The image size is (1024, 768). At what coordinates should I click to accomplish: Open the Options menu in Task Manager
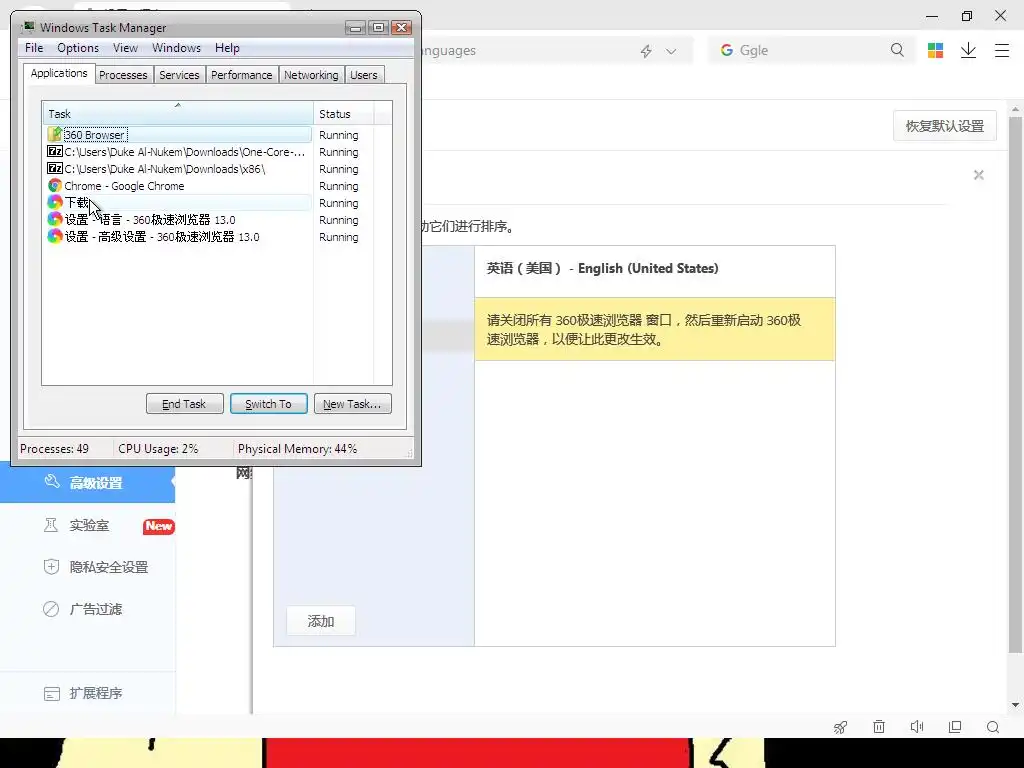[78, 48]
